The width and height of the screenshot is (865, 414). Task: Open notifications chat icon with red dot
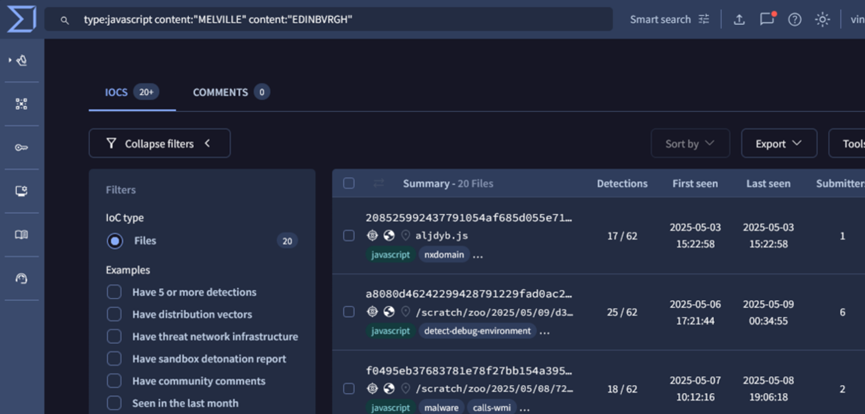[767, 19]
